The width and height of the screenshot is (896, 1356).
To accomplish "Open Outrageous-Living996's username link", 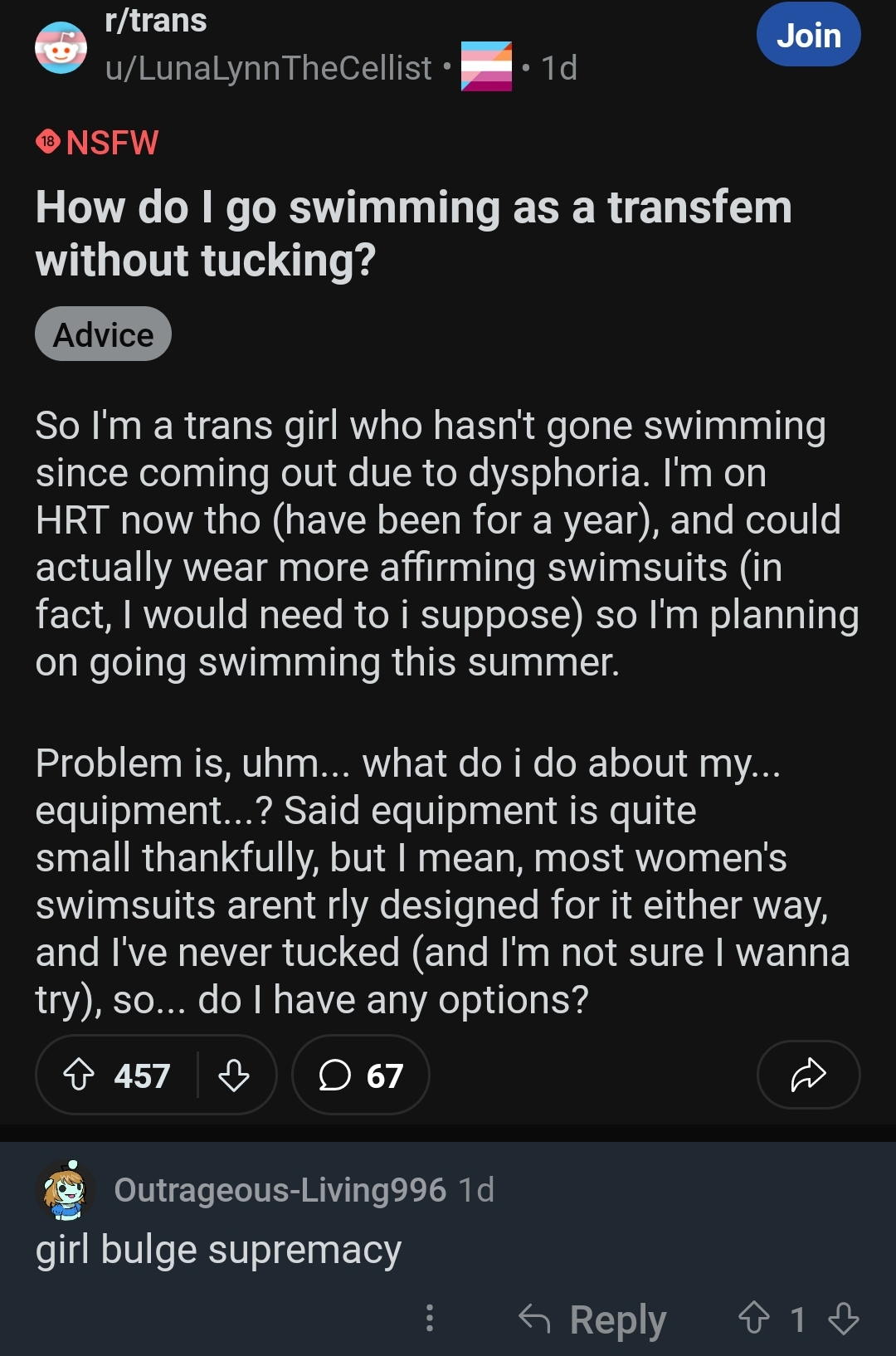I will click(280, 1190).
